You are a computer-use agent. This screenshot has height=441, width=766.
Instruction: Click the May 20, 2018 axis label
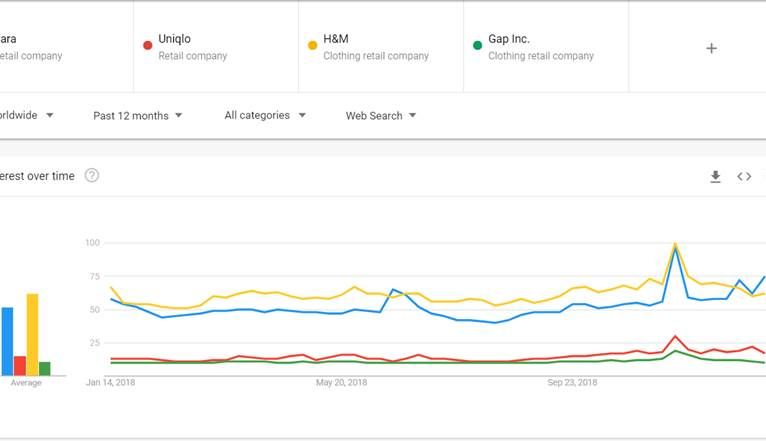(344, 382)
